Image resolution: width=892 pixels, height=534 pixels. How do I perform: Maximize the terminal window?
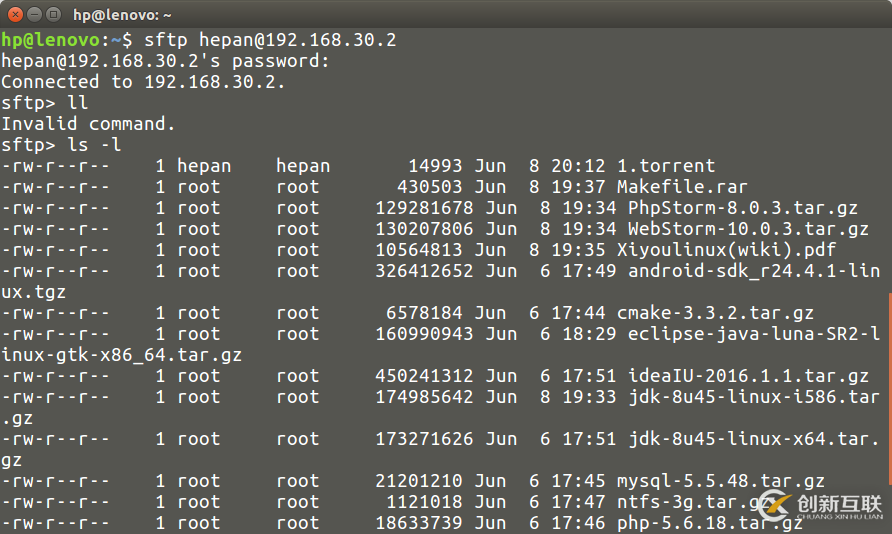[x=51, y=14]
